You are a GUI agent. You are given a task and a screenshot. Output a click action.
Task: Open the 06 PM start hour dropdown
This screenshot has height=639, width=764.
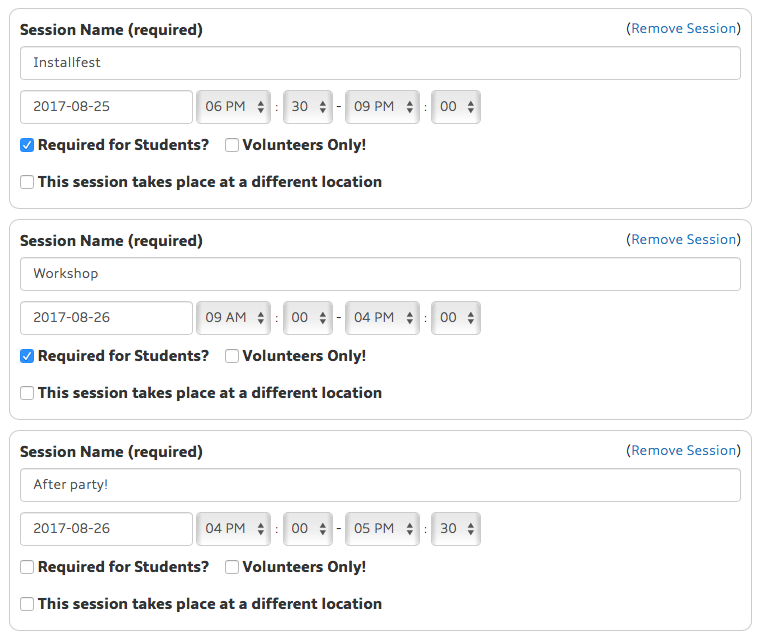(x=234, y=107)
